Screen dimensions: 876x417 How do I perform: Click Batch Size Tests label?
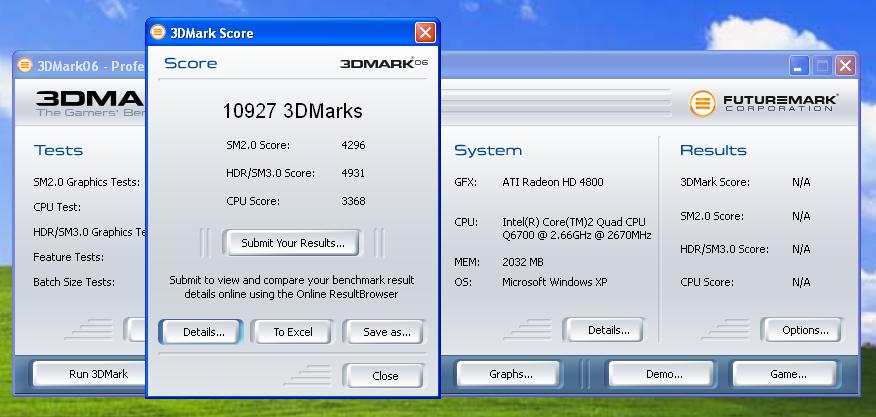click(74, 282)
